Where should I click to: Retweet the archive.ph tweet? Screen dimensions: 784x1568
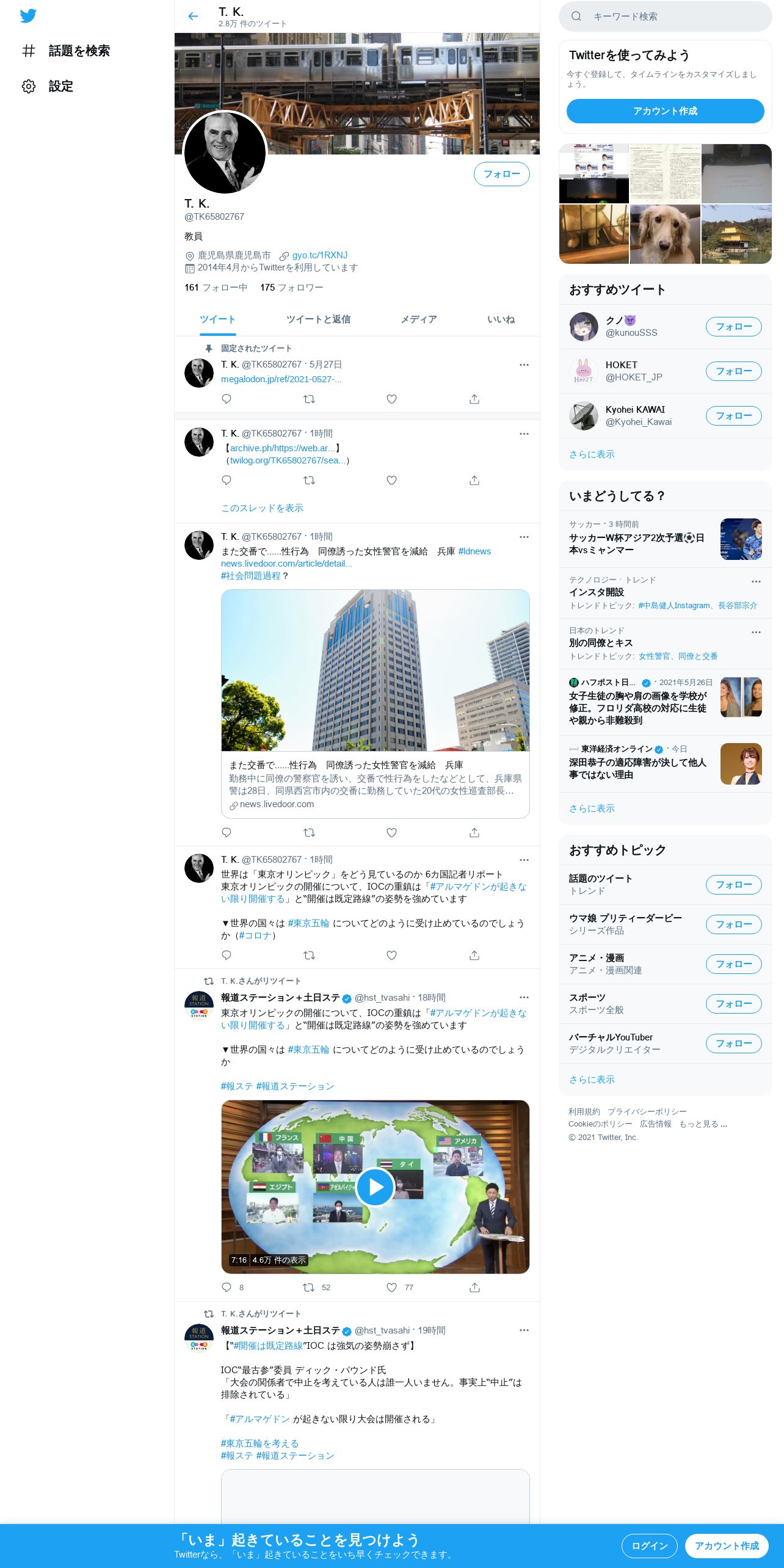(309, 480)
